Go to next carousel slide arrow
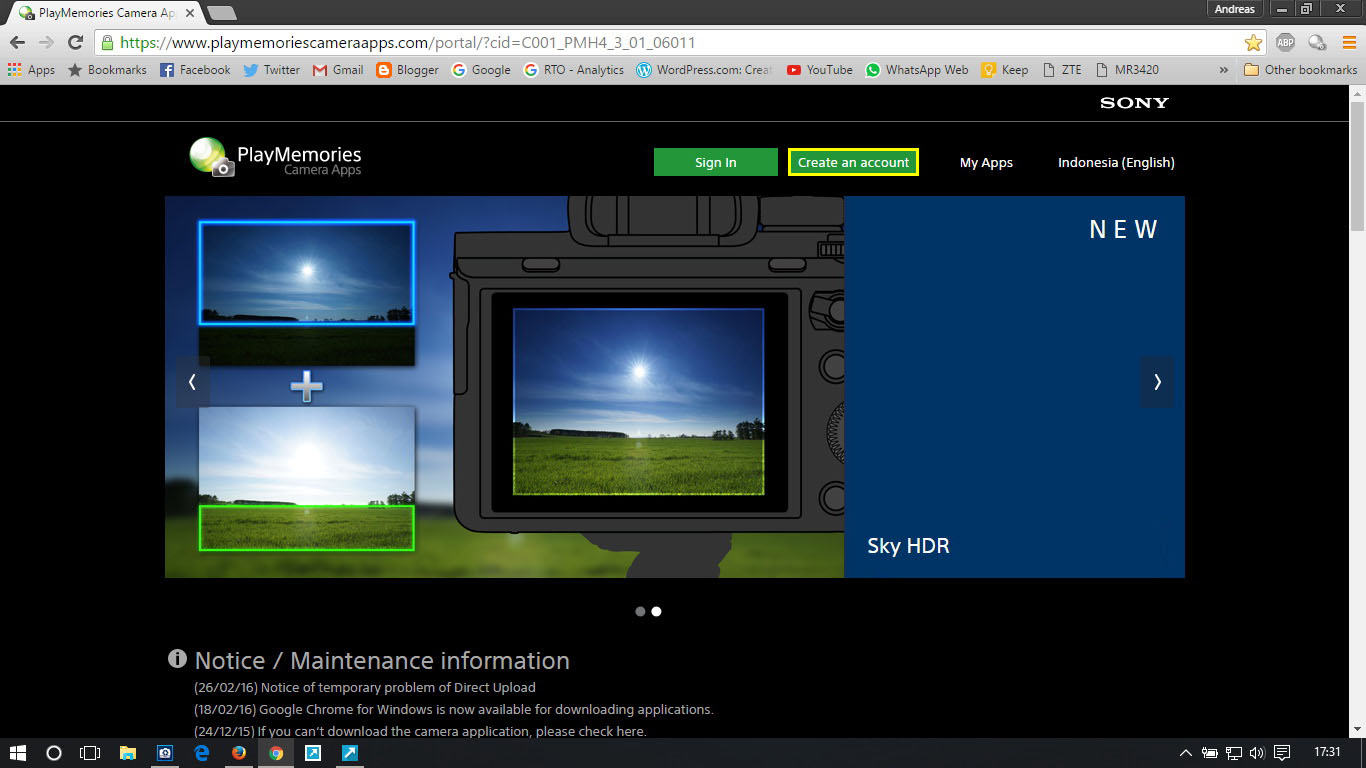The width and height of the screenshot is (1366, 768). (1158, 381)
